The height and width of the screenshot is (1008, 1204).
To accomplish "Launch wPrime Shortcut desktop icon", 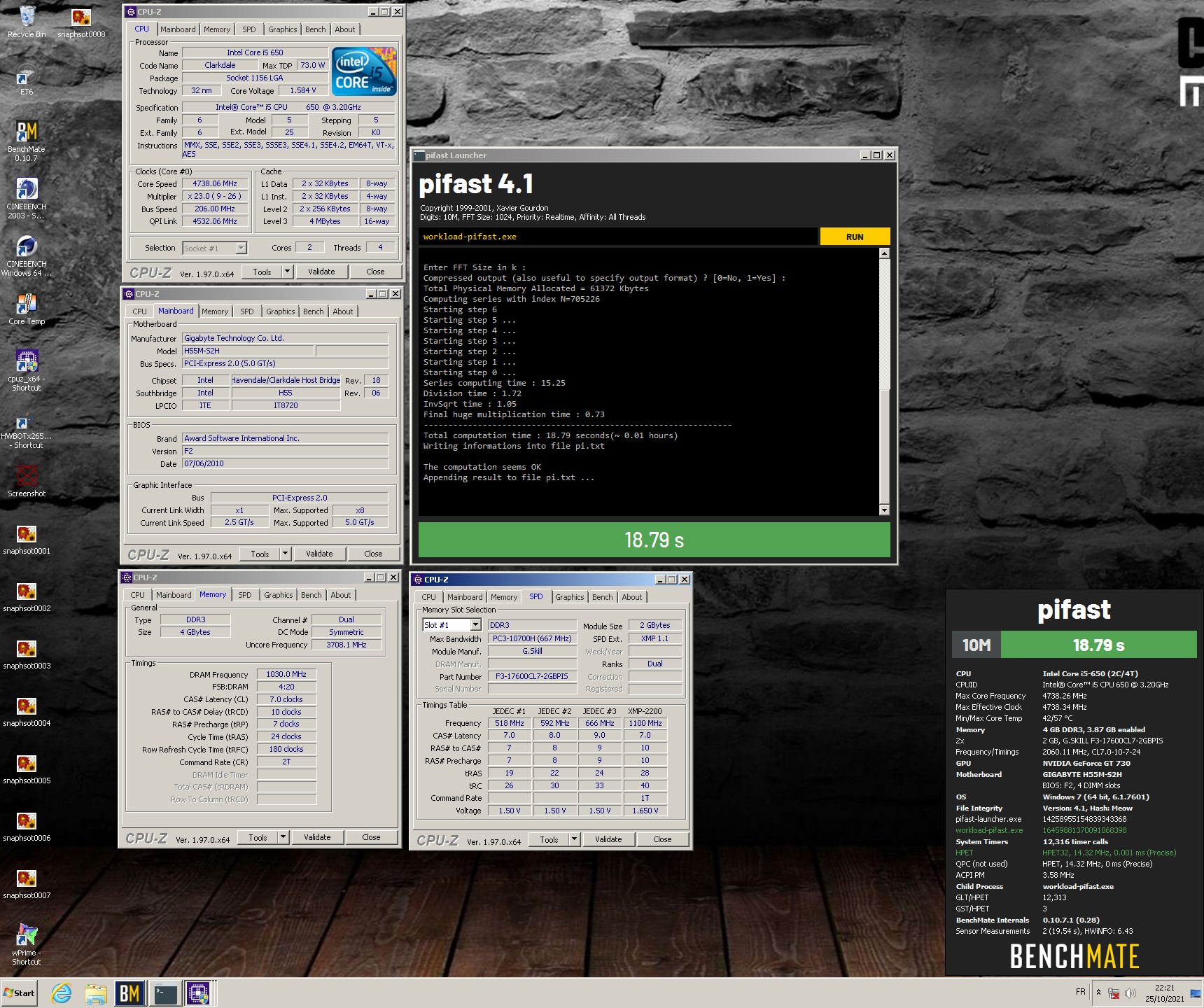I will 27,944.
